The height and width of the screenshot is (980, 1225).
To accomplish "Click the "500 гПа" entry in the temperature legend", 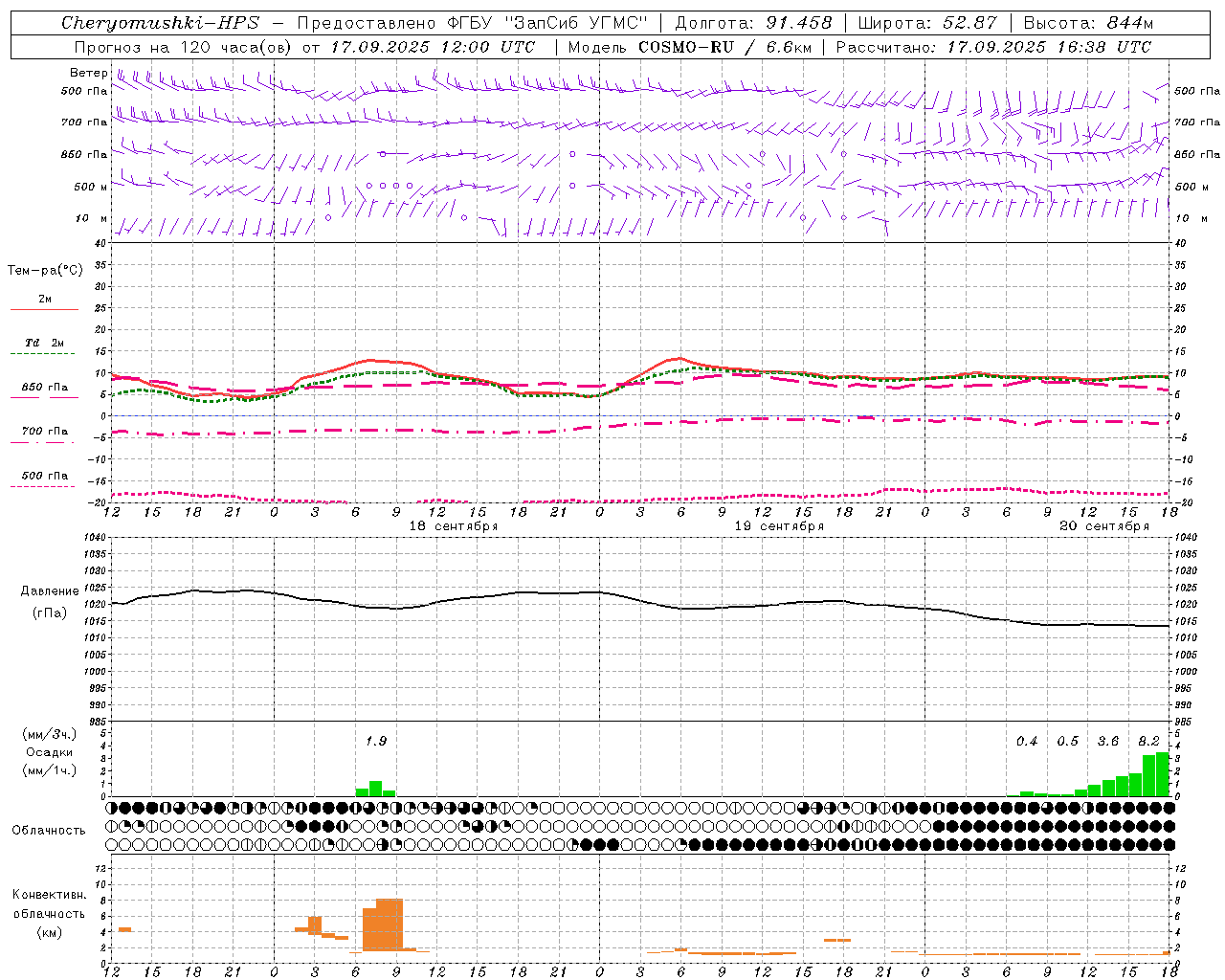I will 44,476.
